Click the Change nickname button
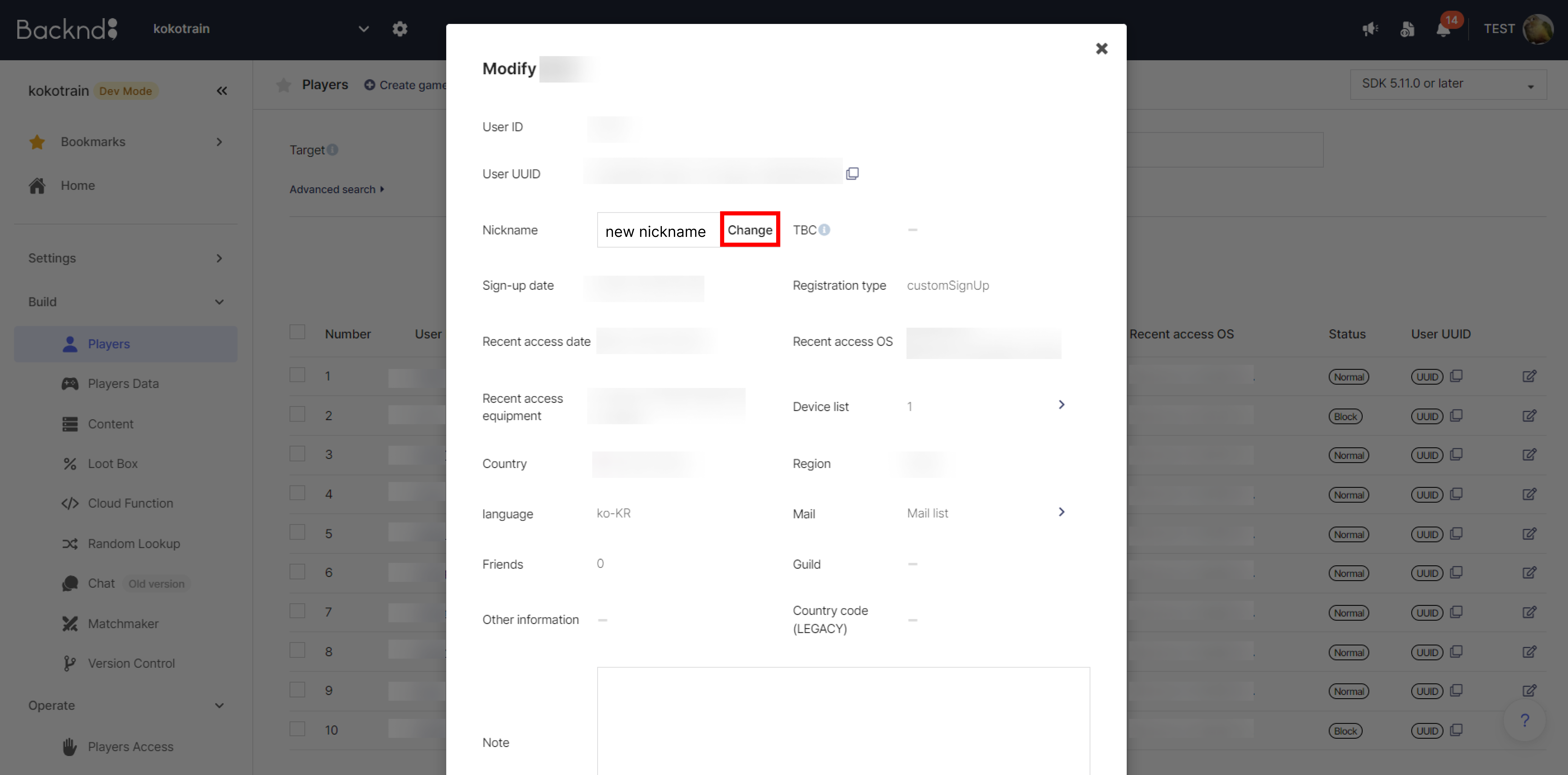The image size is (1568, 775). click(x=750, y=230)
